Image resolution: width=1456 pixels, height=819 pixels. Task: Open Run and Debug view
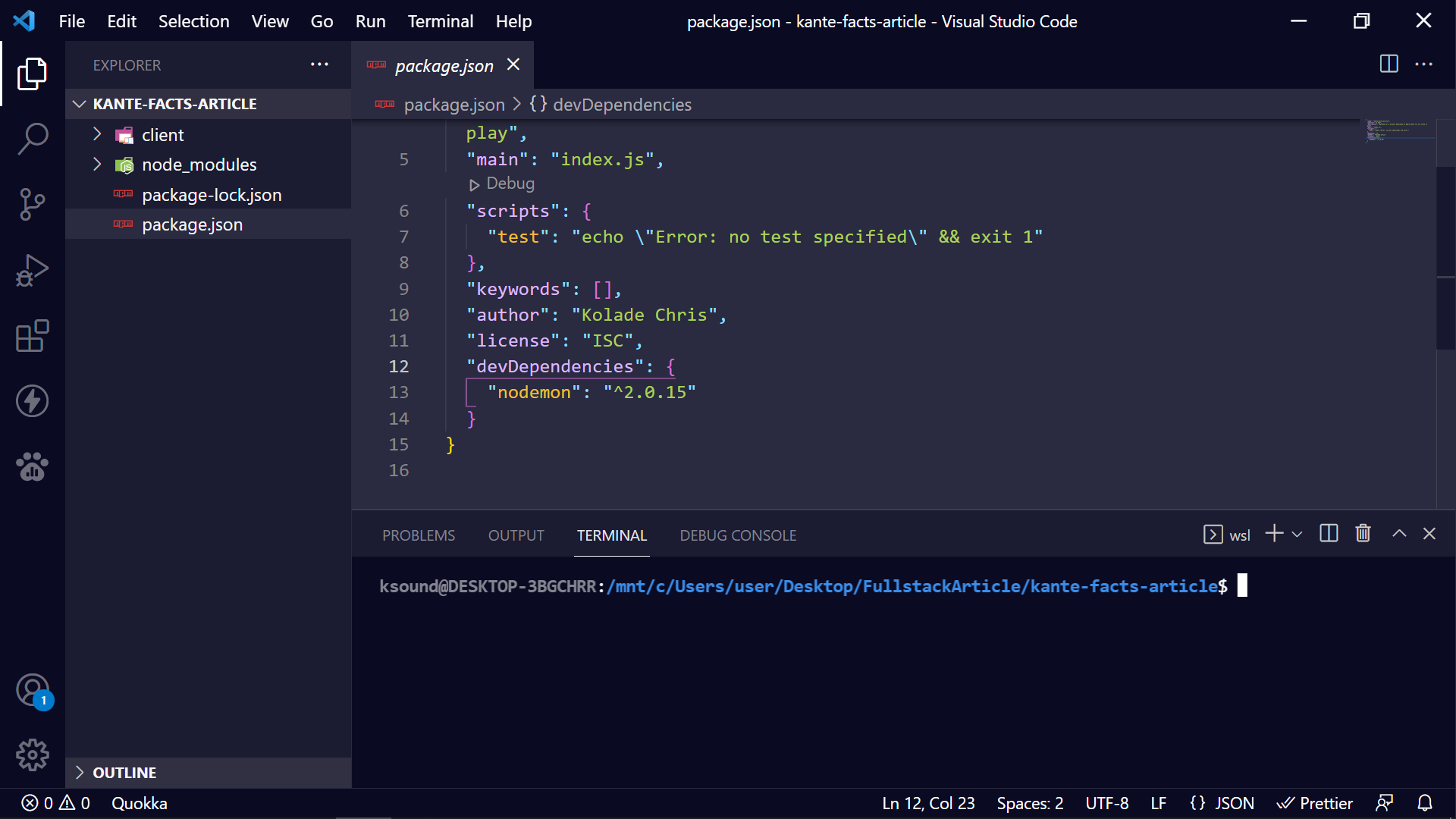point(33,270)
